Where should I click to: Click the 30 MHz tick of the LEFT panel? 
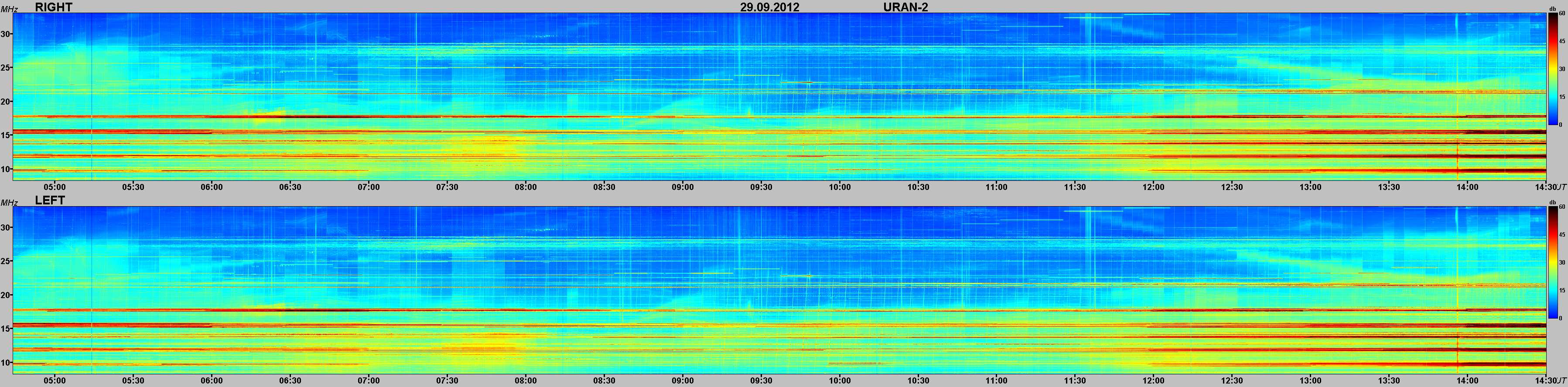coord(6,227)
